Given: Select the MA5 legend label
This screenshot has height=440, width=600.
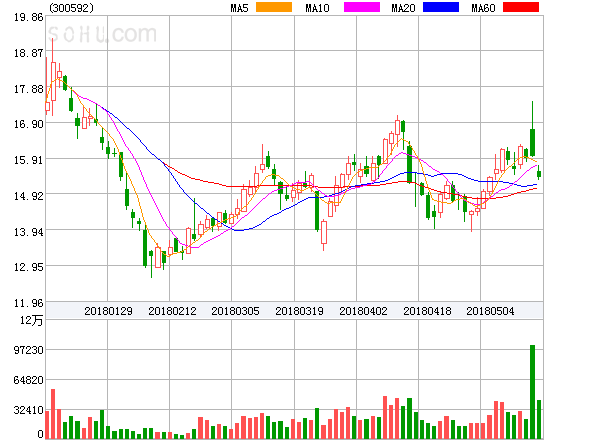Looking at the screenshot, I should pos(240,8).
